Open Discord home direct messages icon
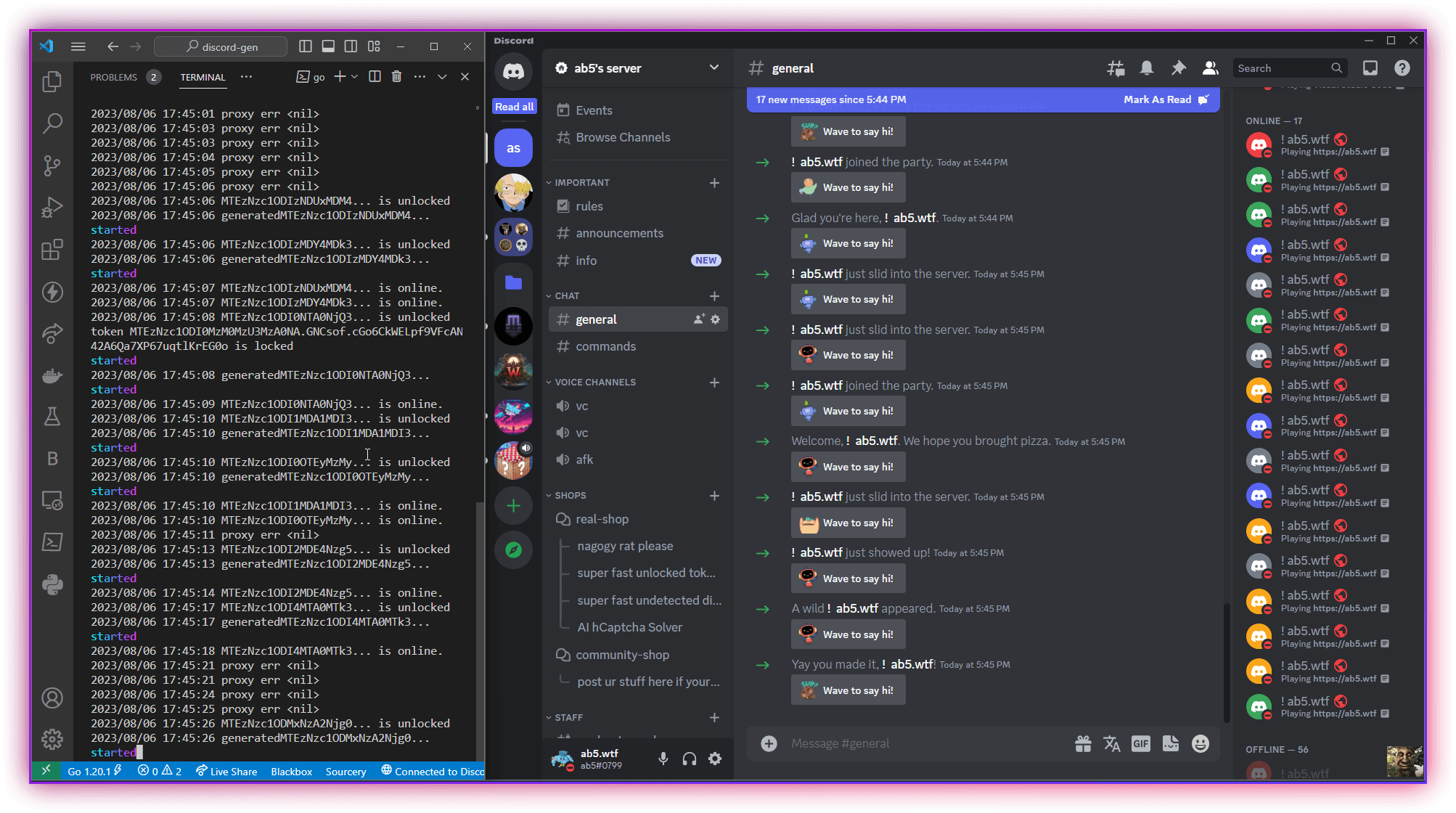The width and height of the screenshot is (1456, 813). click(x=513, y=71)
